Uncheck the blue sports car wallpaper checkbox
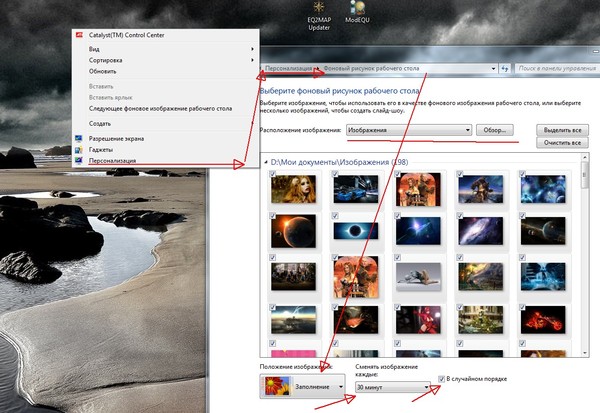 [x=335, y=174]
